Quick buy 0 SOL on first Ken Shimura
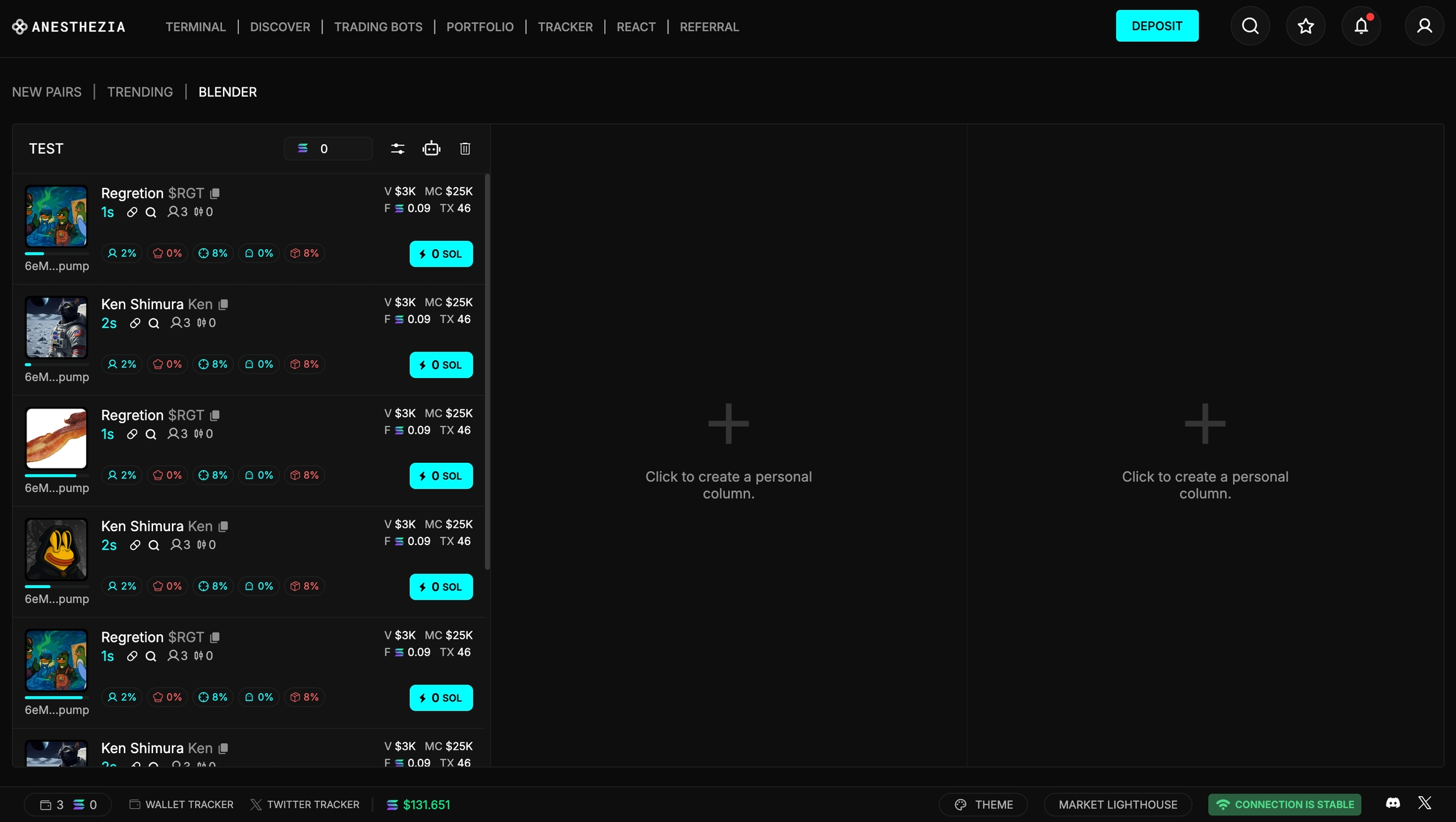 point(441,365)
